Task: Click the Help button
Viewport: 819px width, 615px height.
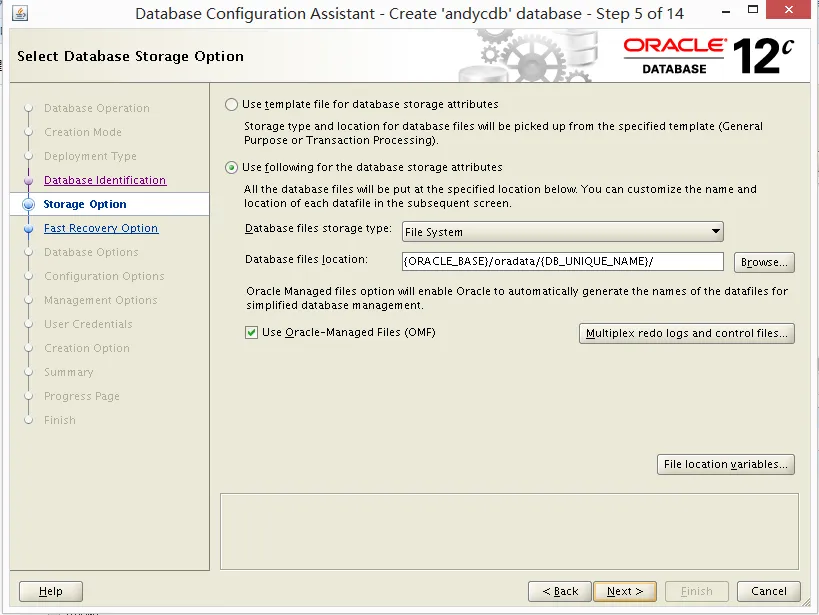Action: pos(51,591)
